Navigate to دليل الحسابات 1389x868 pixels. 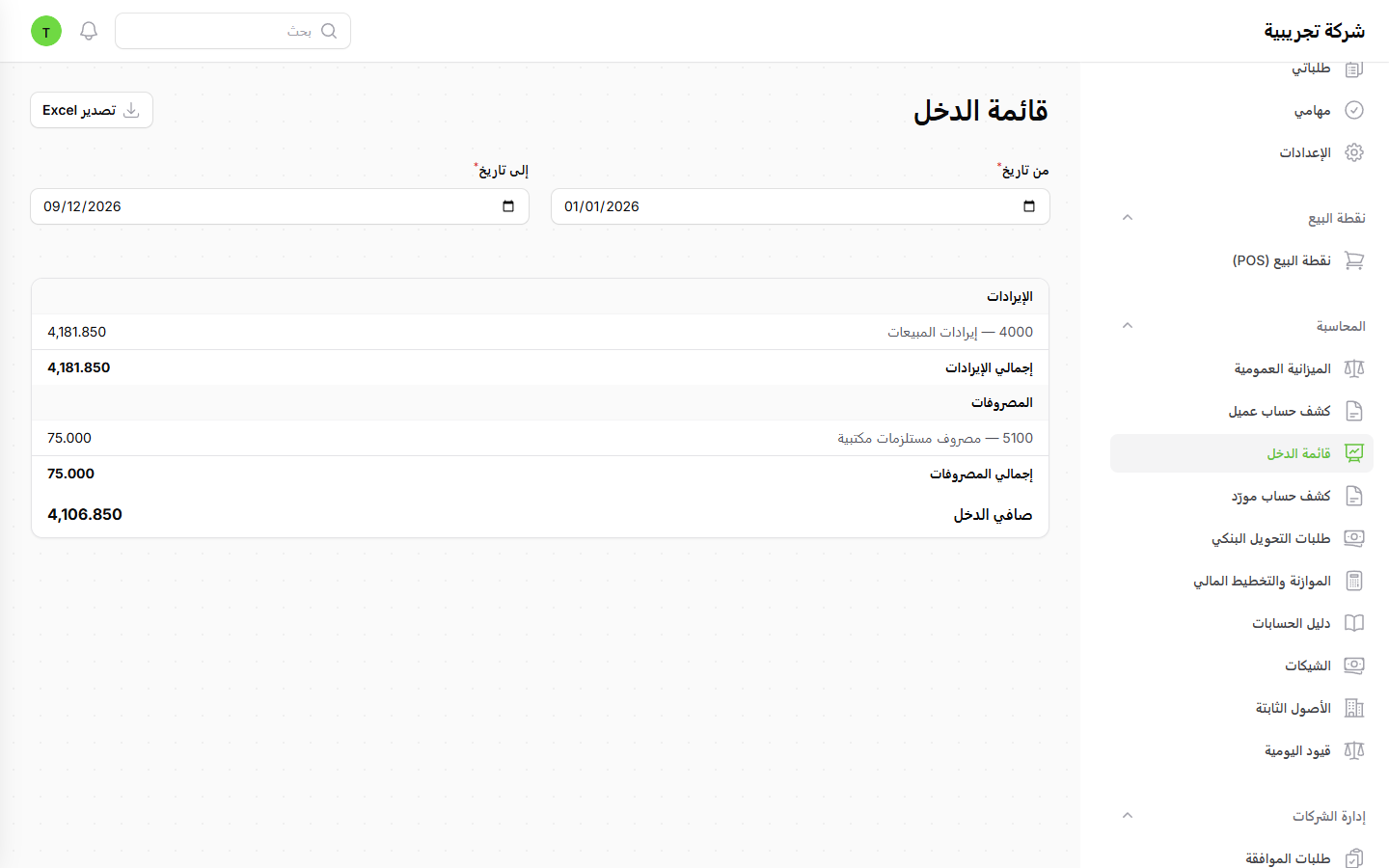[x=1242, y=623]
